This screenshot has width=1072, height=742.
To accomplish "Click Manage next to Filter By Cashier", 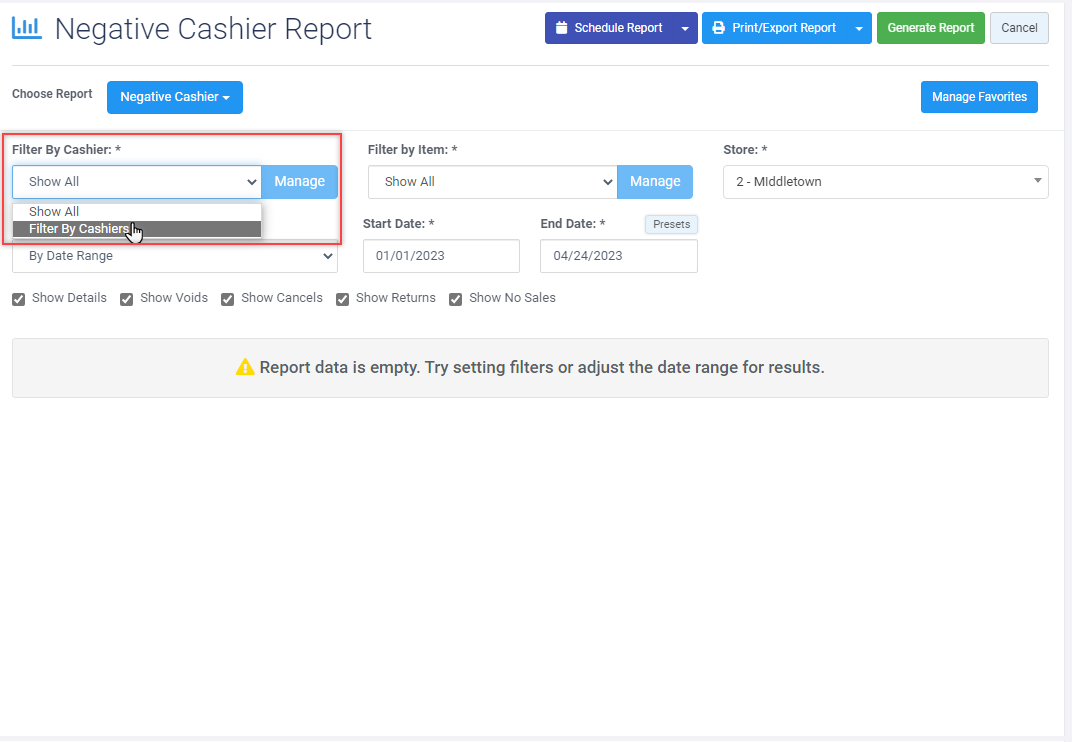I will (299, 182).
